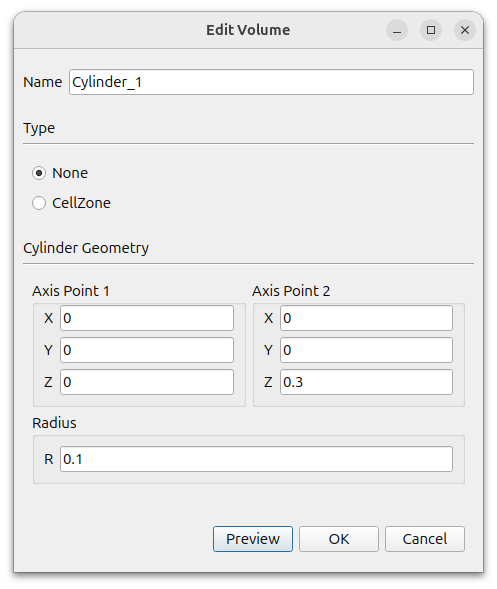497x589 pixels.
Task: Click the Name field containing Cylinder_1
Action: [271, 82]
